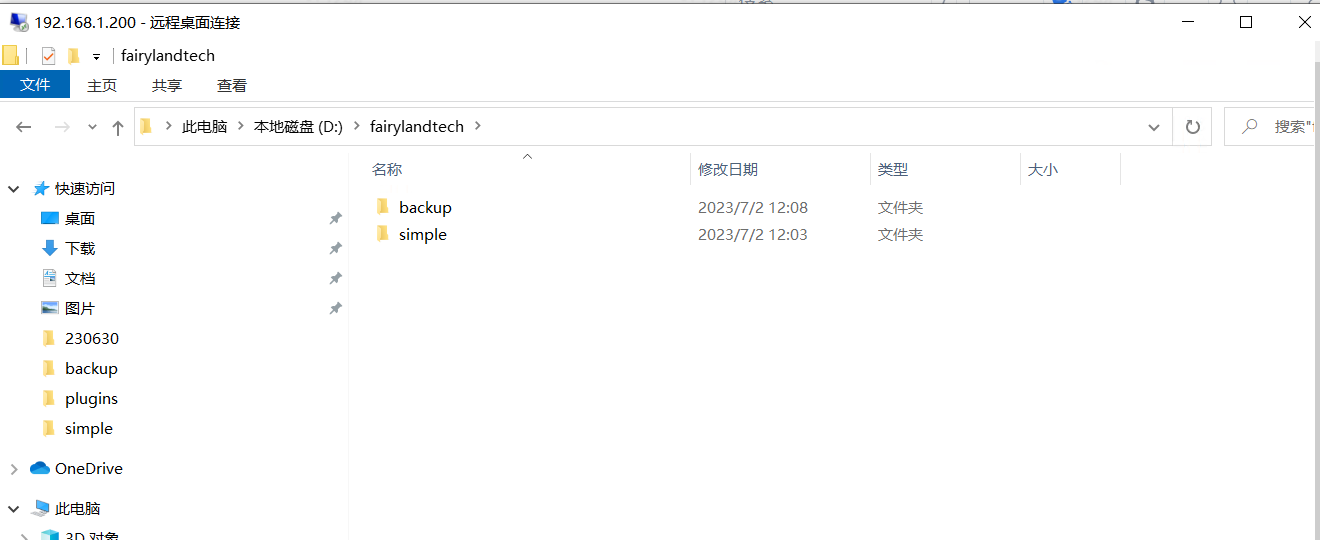The height and width of the screenshot is (540, 1320).
Task: Collapse the 快速访问 tree section
Action: (14, 188)
